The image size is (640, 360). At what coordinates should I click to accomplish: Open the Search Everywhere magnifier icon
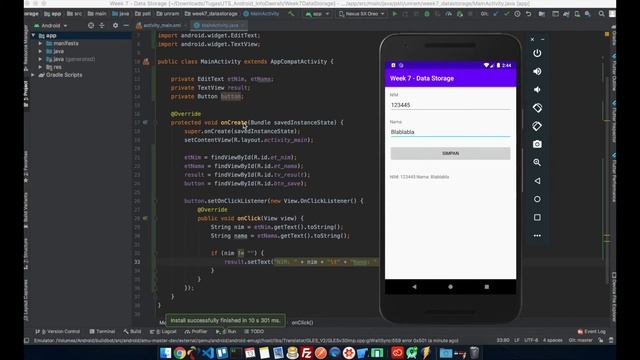click(x=601, y=14)
